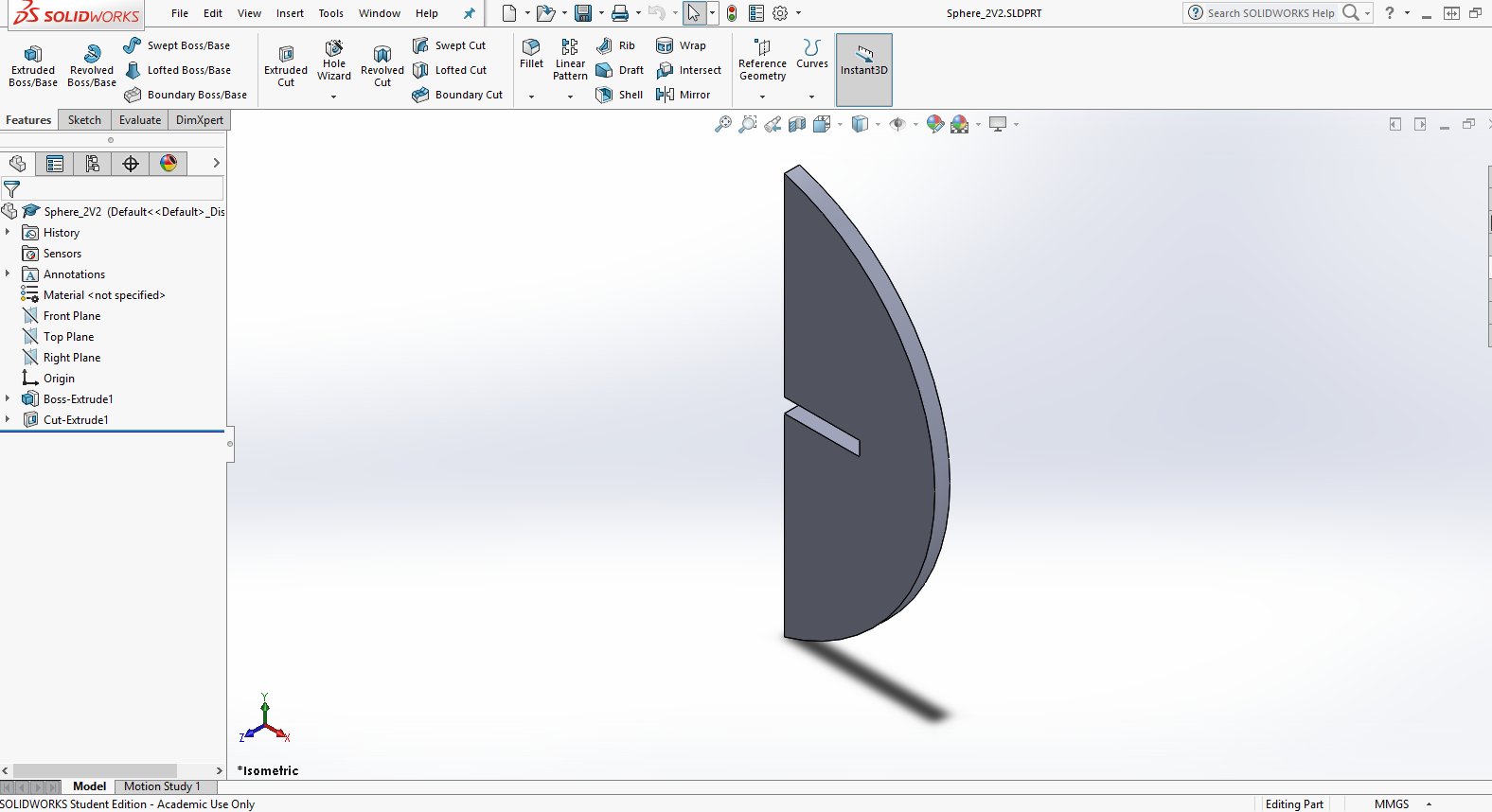The width and height of the screenshot is (1492, 812).
Task: Open the DimXpertManager tab icon
Action: point(131,164)
